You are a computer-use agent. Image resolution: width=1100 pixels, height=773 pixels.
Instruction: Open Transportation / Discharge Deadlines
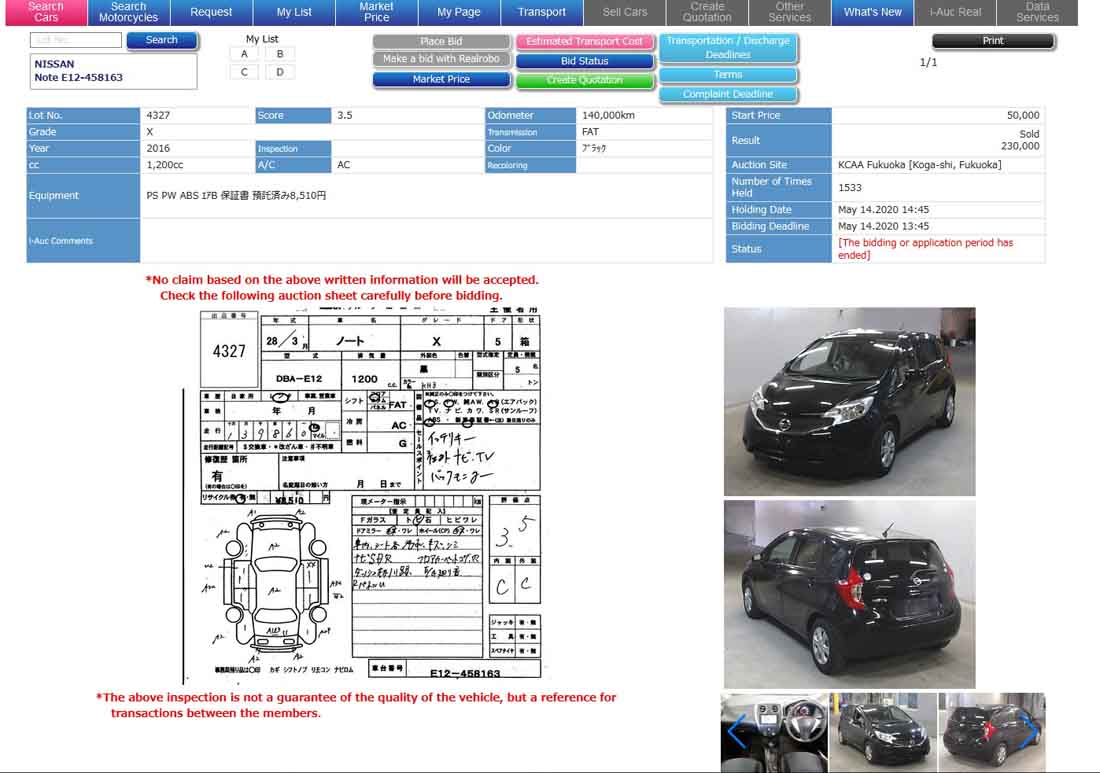(x=728, y=48)
